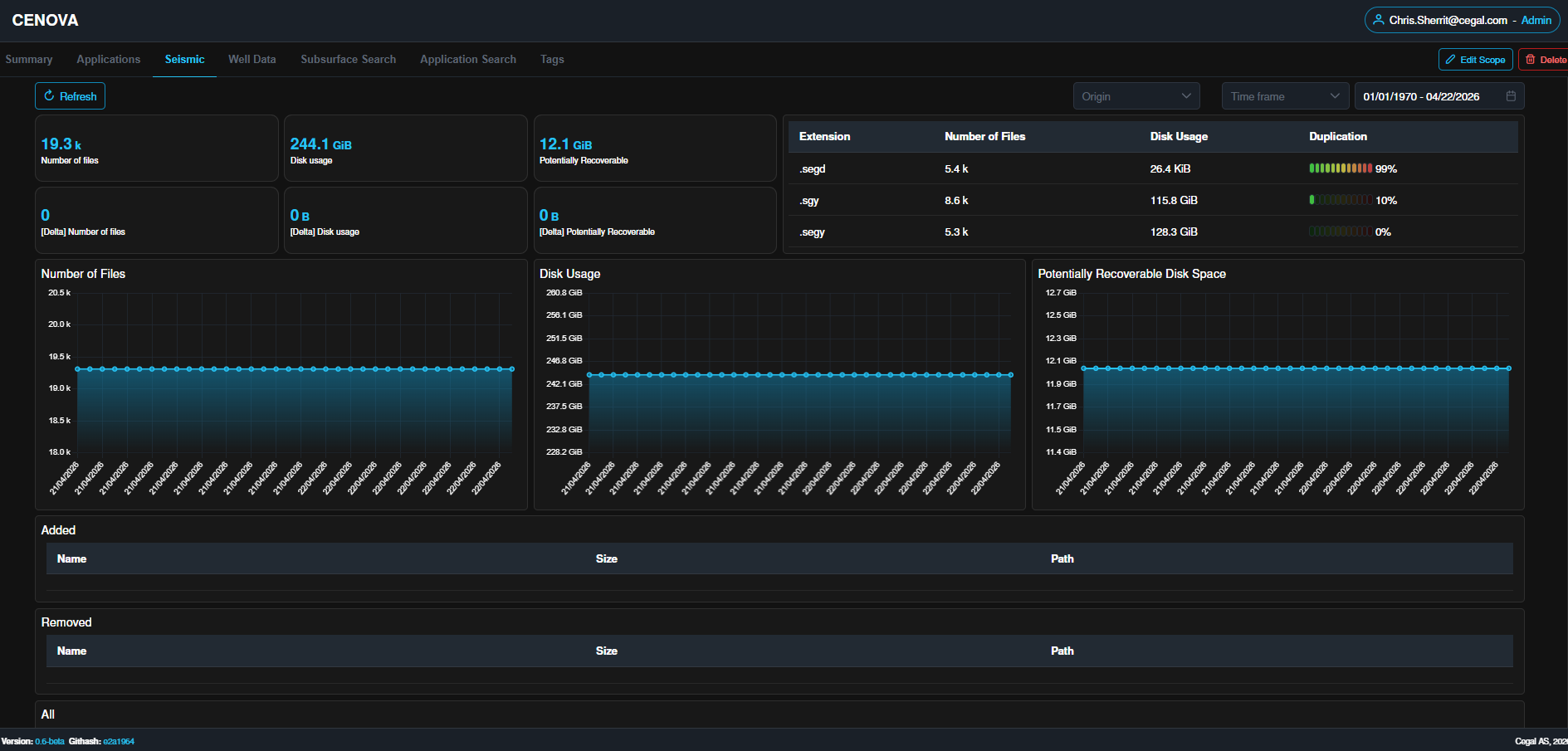Click the pencil icon on Edit Scope
1568x751 pixels.
click(1451, 60)
